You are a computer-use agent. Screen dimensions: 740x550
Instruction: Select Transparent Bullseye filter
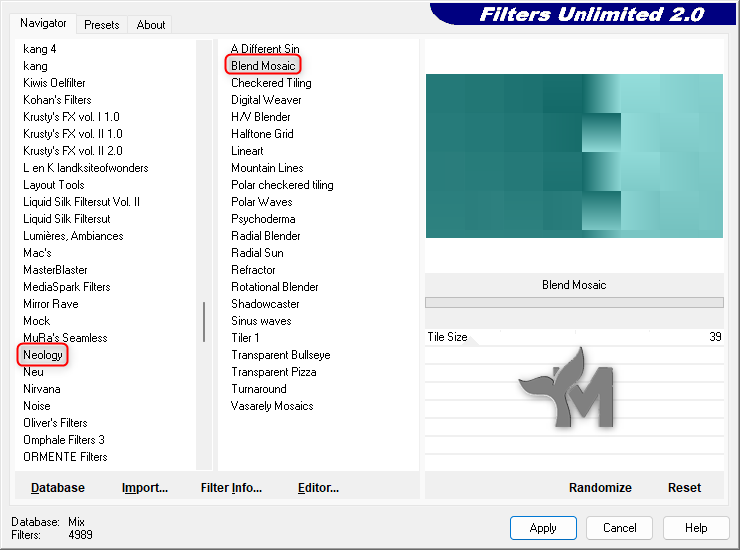pos(281,355)
